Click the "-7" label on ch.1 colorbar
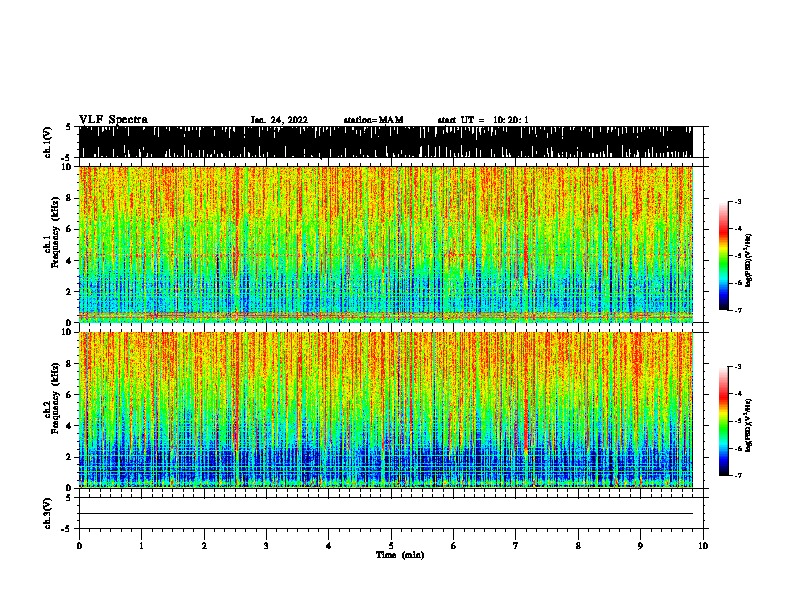The height and width of the screenshot is (612, 792). [737, 310]
